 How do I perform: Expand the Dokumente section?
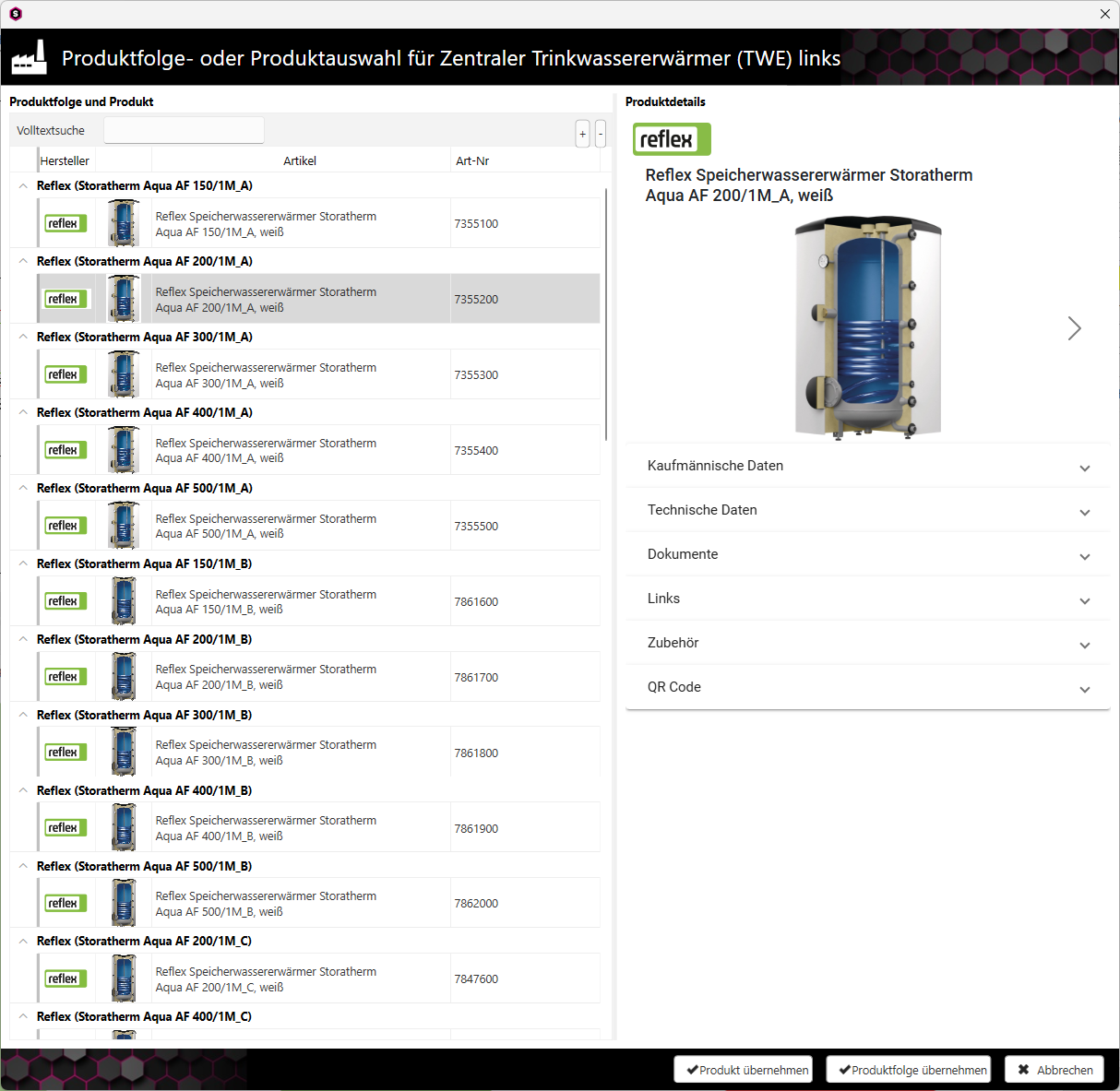(868, 554)
